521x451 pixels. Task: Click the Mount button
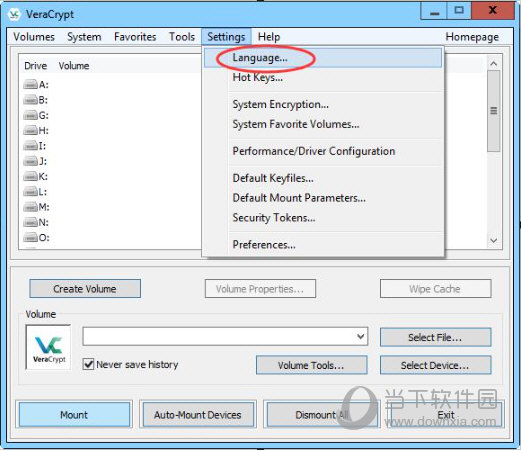click(74, 415)
